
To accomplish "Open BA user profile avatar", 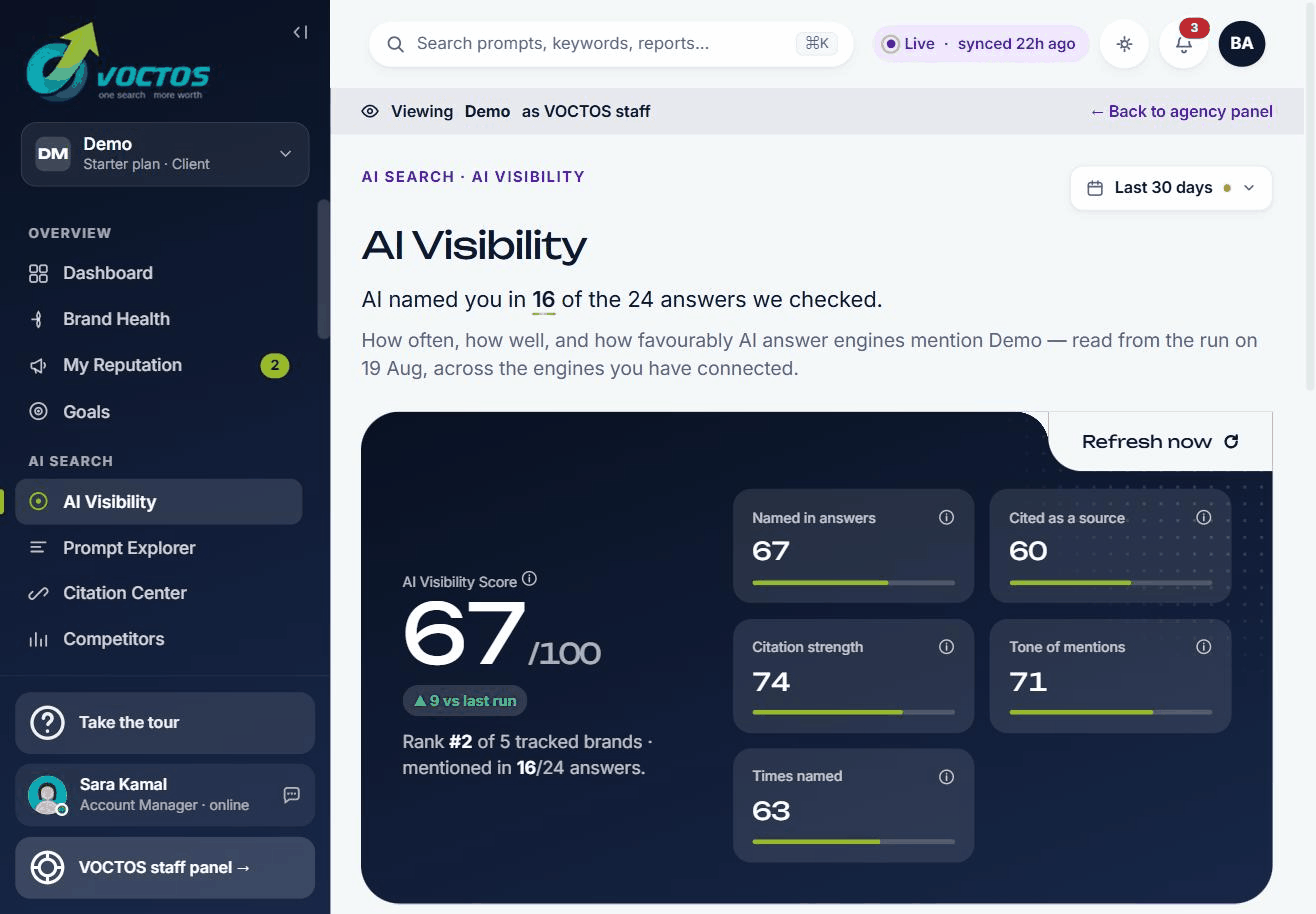I will point(1242,44).
